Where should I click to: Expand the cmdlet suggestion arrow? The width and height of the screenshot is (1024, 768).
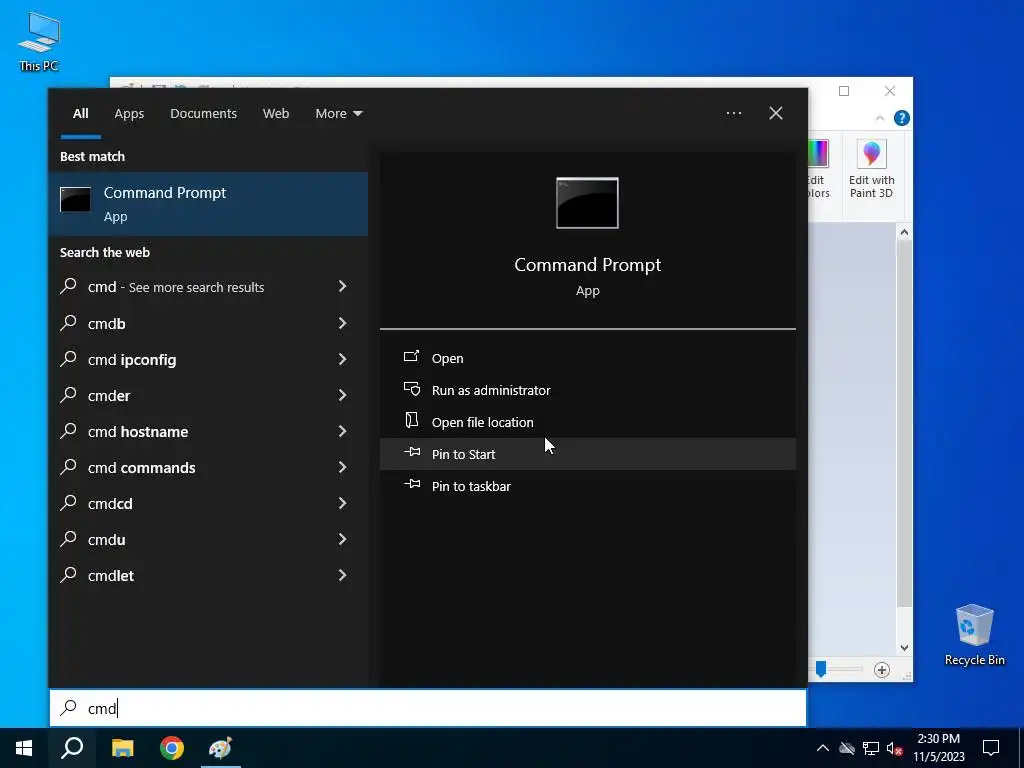[x=342, y=575]
